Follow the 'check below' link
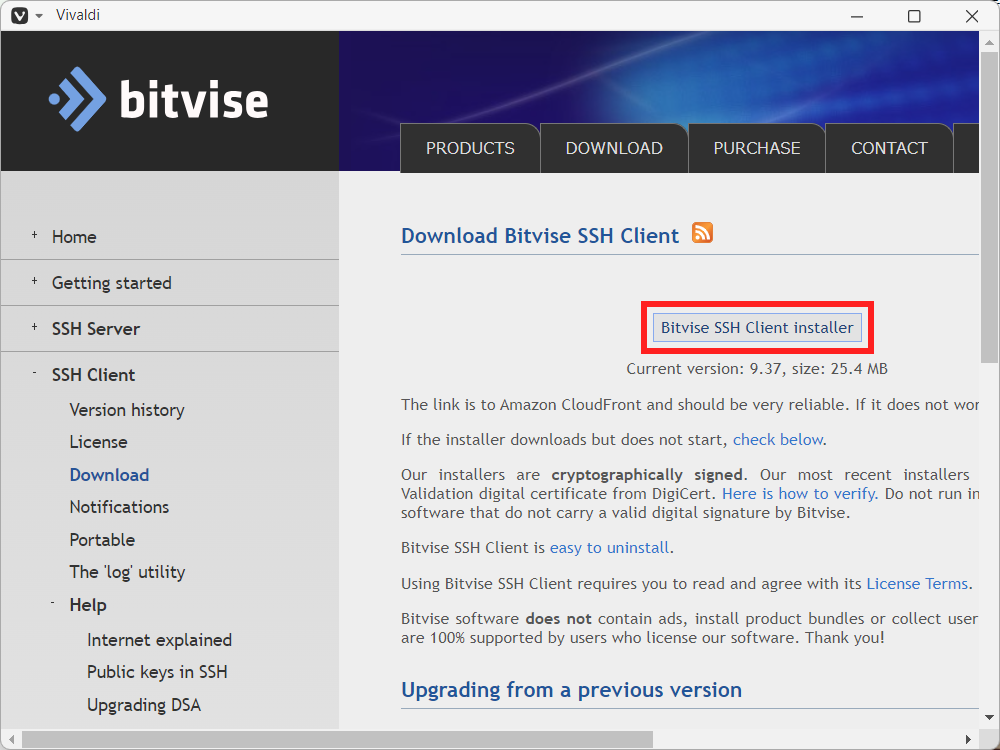1000x750 pixels. [777, 439]
